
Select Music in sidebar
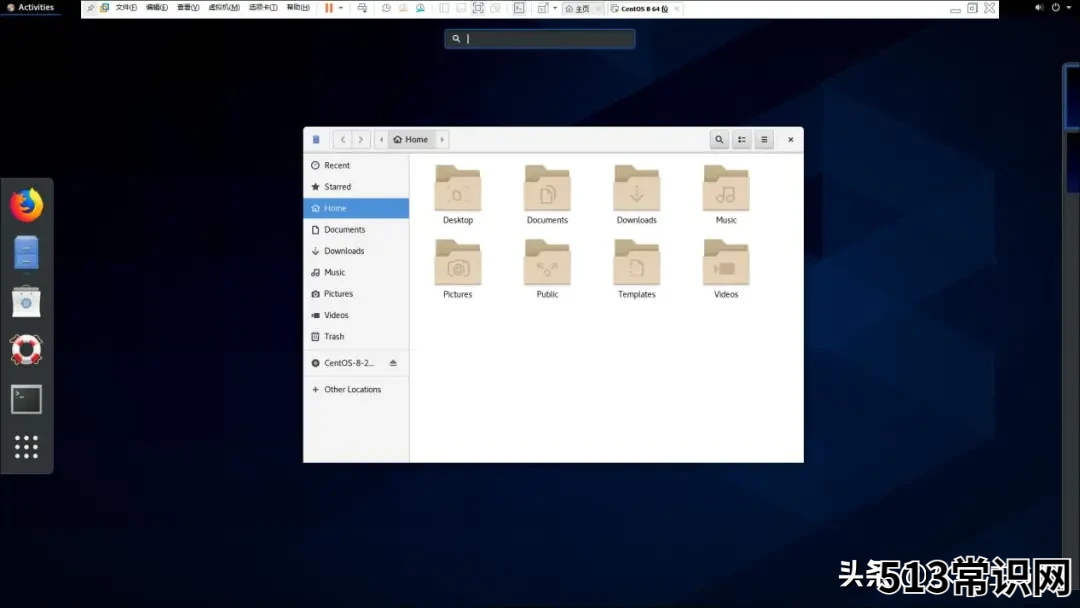pyautogui.click(x=356, y=272)
